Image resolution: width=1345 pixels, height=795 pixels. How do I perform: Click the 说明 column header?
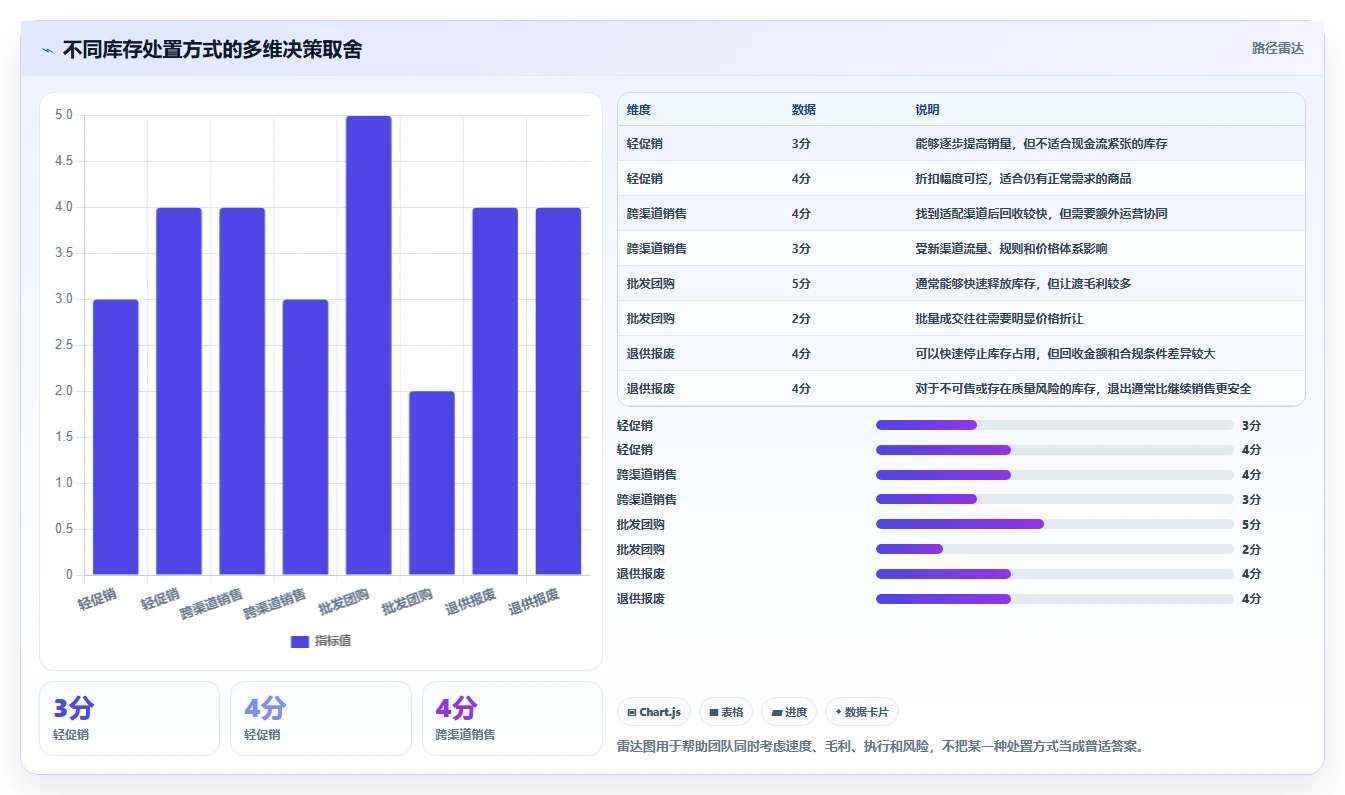coord(927,110)
